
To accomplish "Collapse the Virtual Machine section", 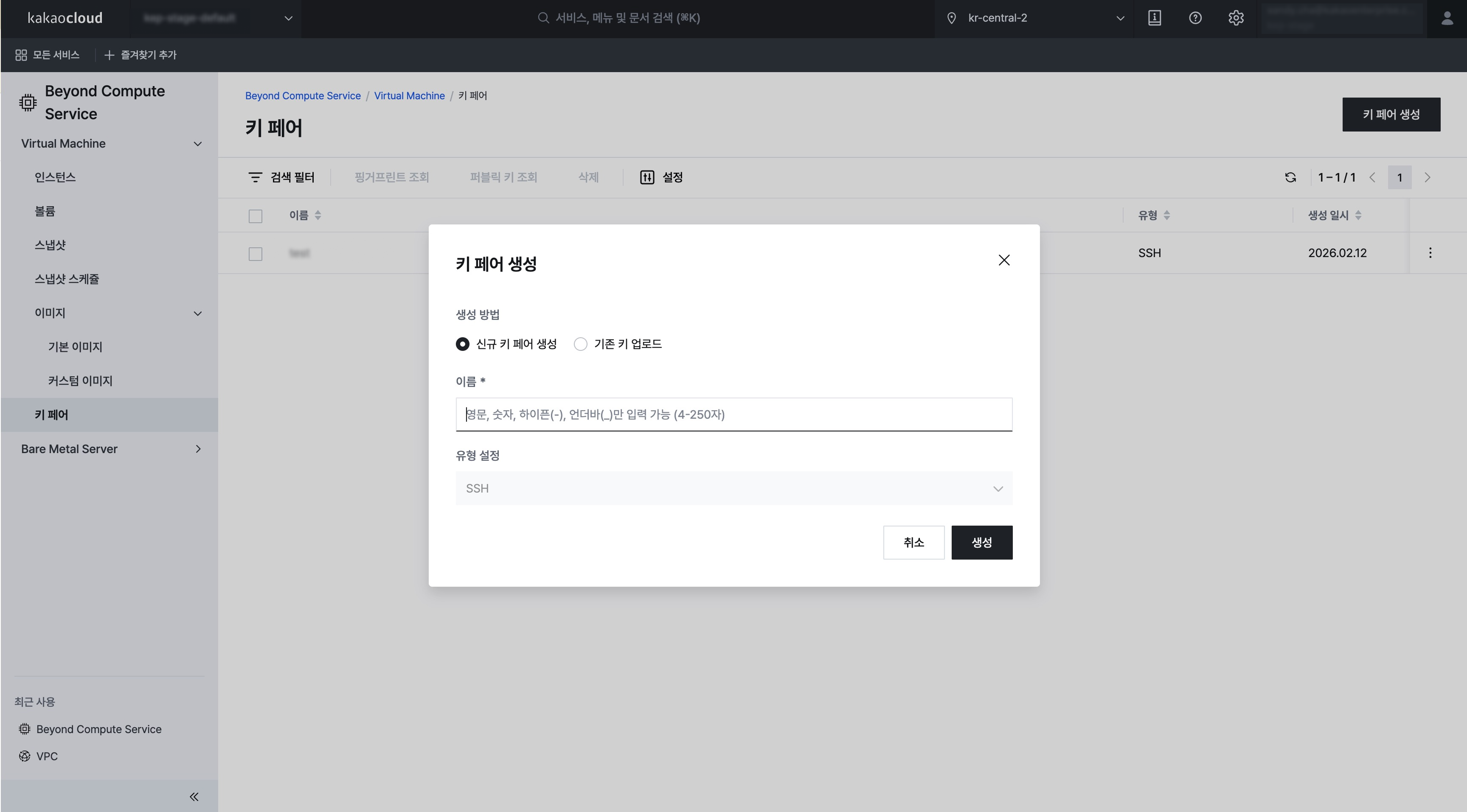I will coord(197,143).
